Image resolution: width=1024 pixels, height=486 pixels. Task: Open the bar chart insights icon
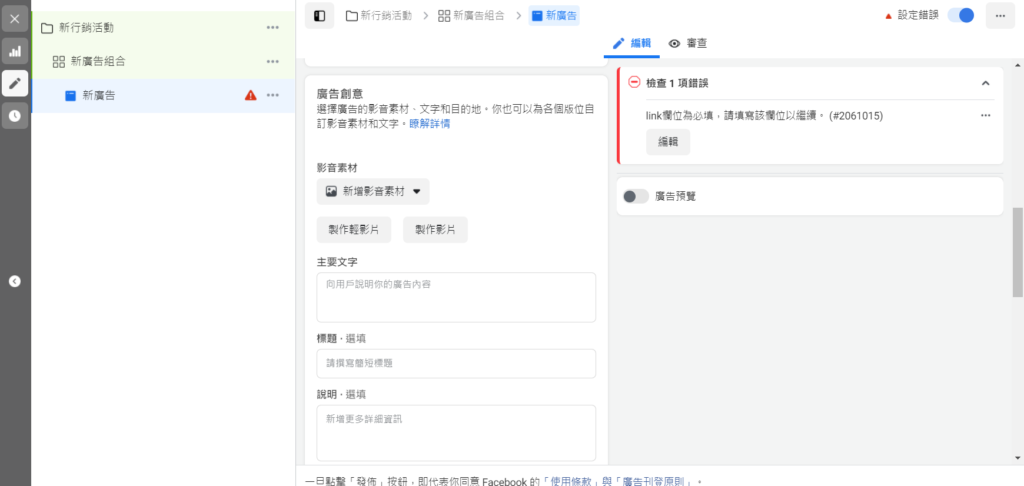click(x=15, y=51)
